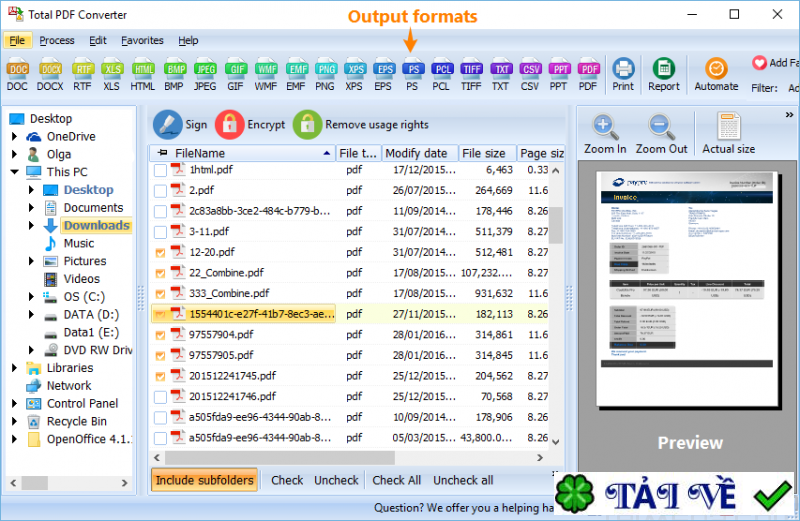800x521 pixels.
Task: Choose WMF output format
Action: pyautogui.click(x=266, y=75)
